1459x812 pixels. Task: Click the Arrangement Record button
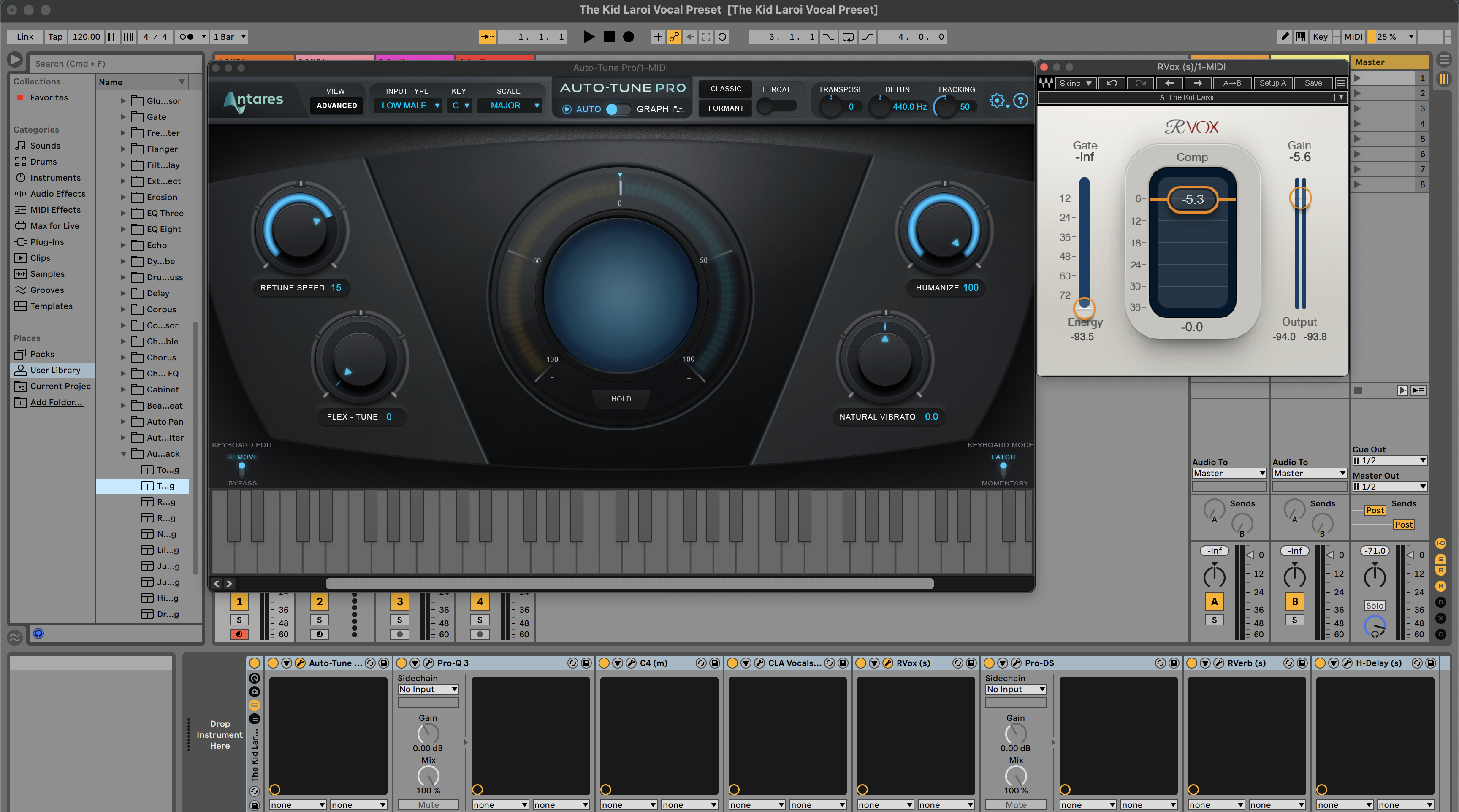coord(628,37)
